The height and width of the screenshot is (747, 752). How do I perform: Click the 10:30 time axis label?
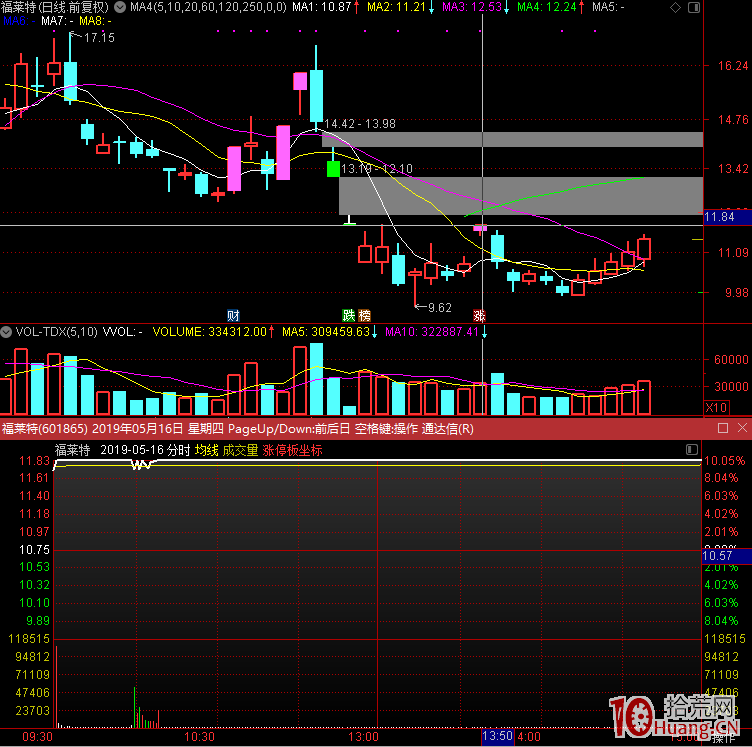pyautogui.click(x=200, y=737)
